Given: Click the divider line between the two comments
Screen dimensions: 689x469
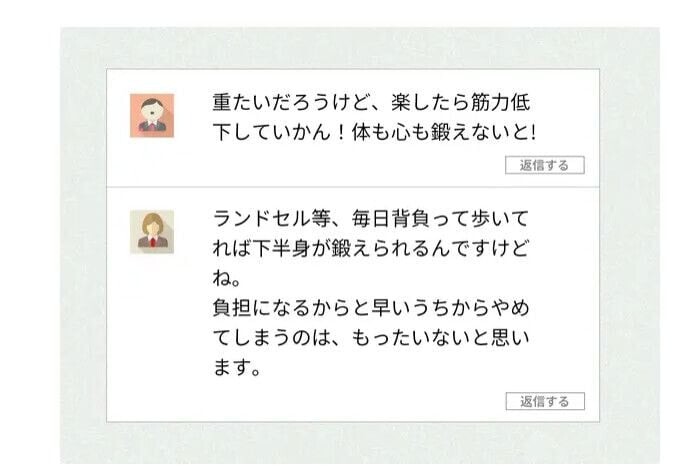Looking at the screenshot, I should click(353, 187).
